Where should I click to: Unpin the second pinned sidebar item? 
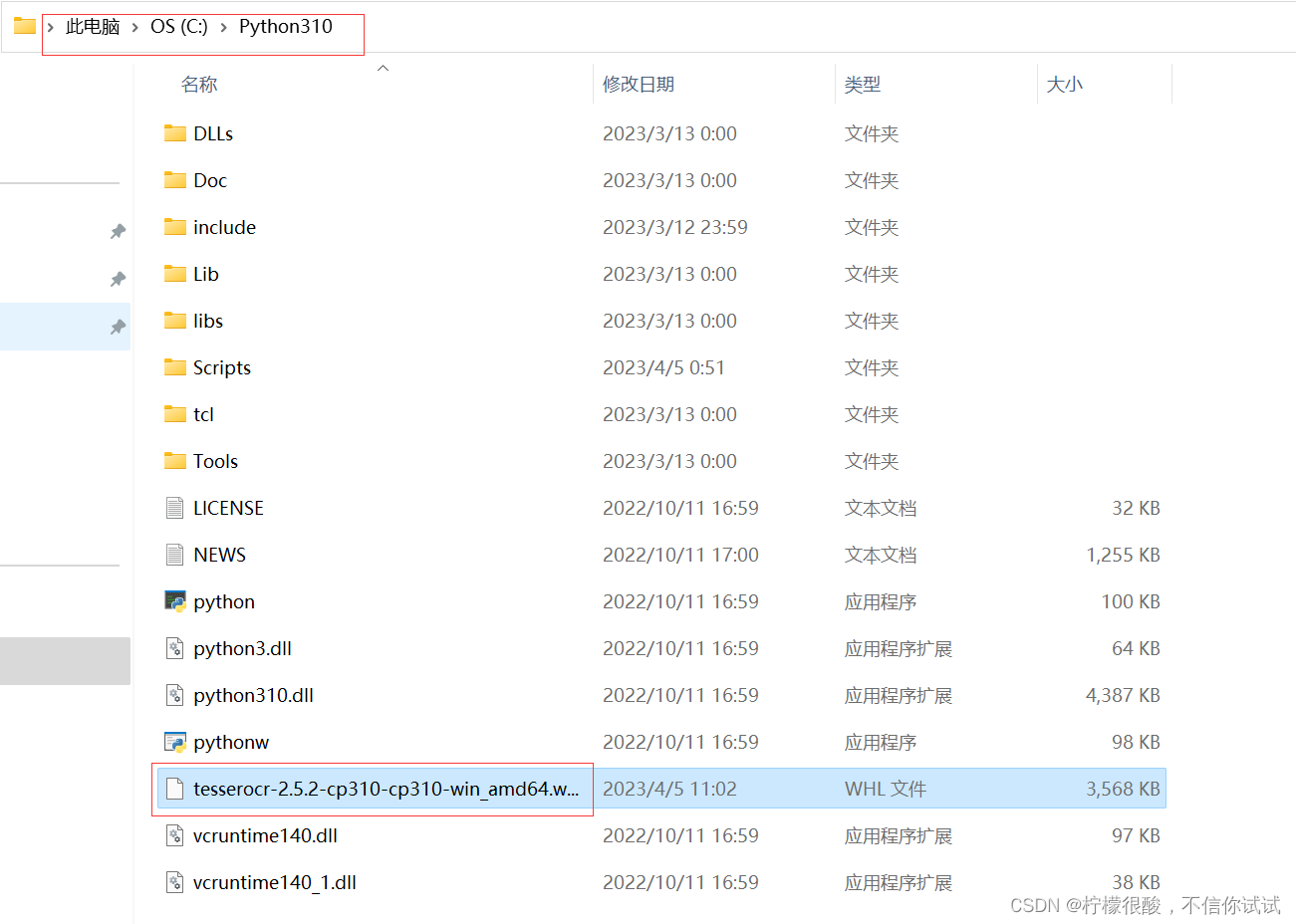point(118,280)
